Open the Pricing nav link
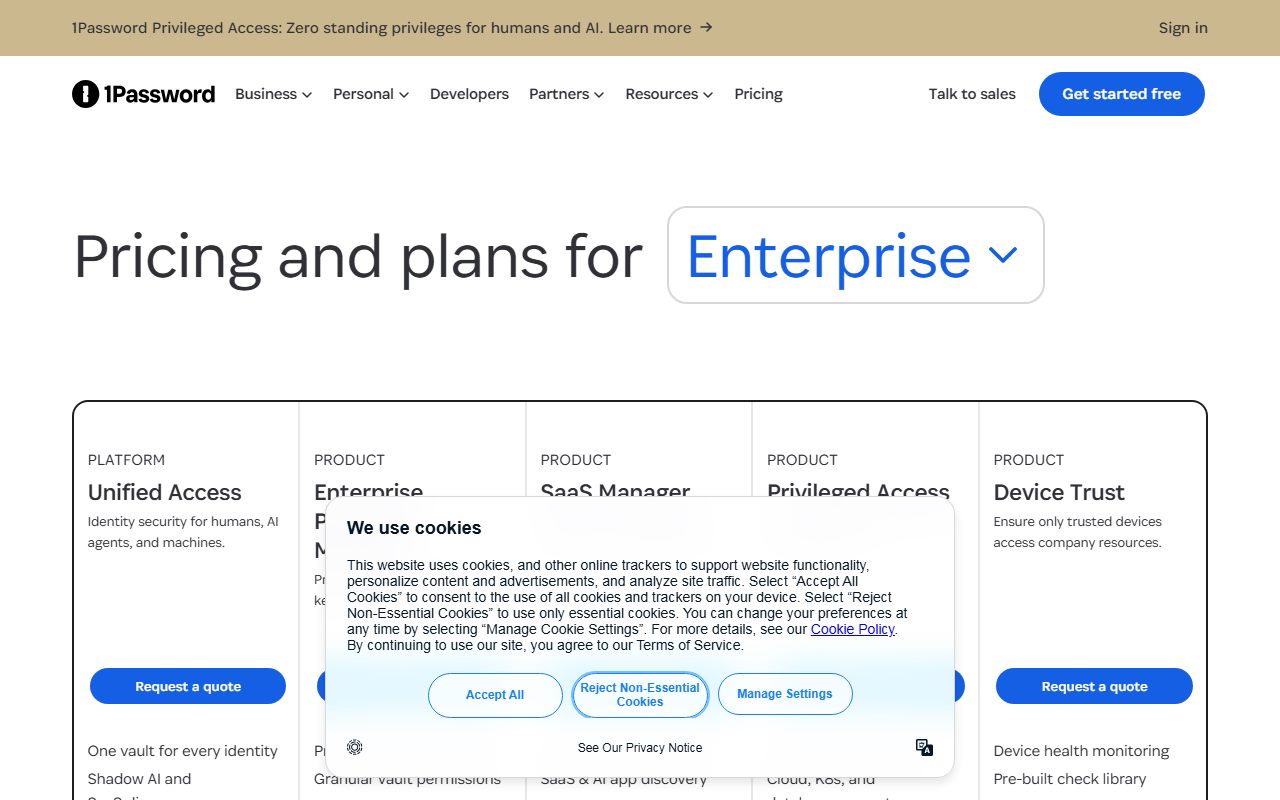The width and height of the screenshot is (1280, 800). pyautogui.click(x=758, y=94)
